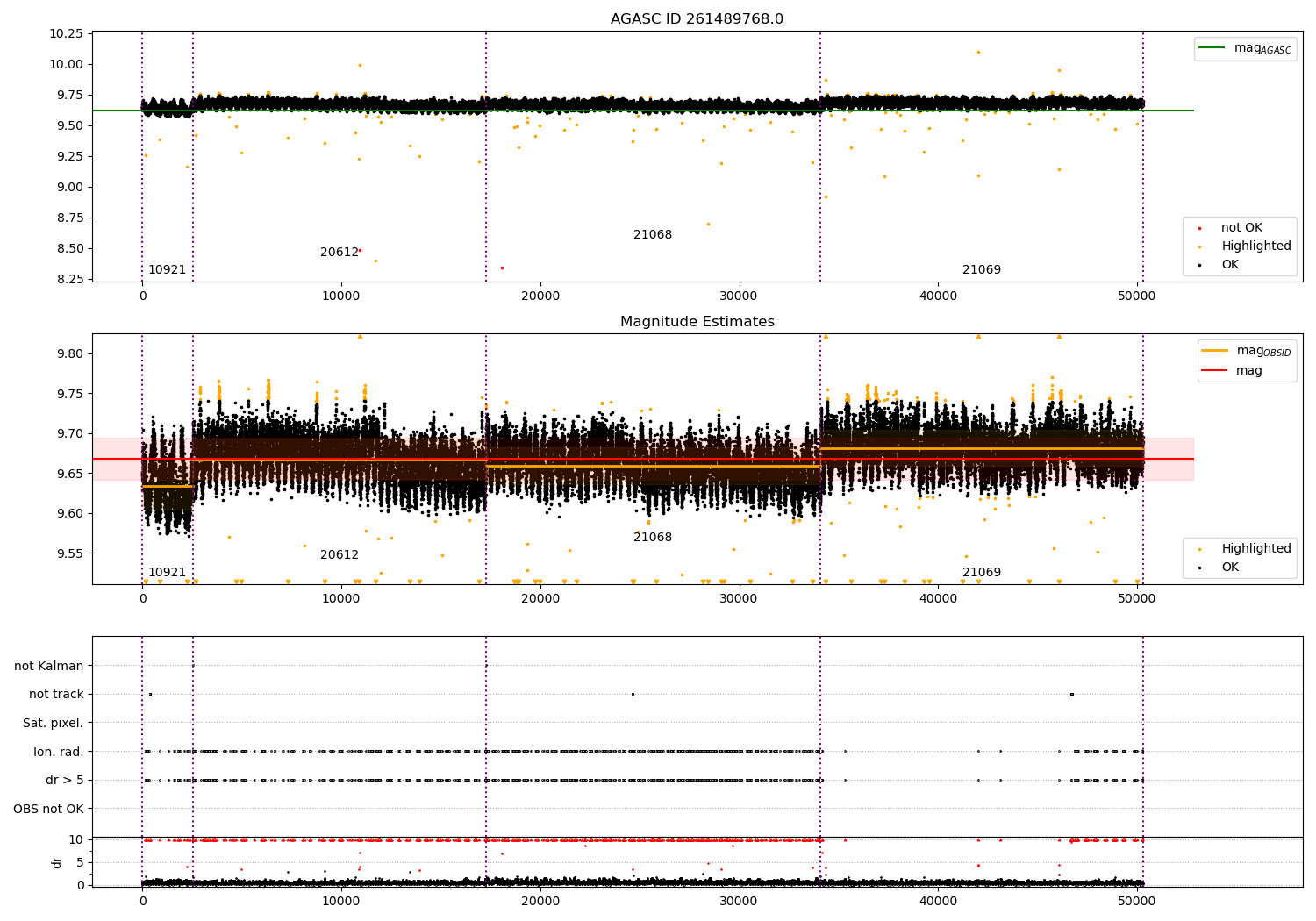1316x921 pixels.
Task: Click the 10.00 y-axis tick in top plot
Action: [x=66, y=65]
